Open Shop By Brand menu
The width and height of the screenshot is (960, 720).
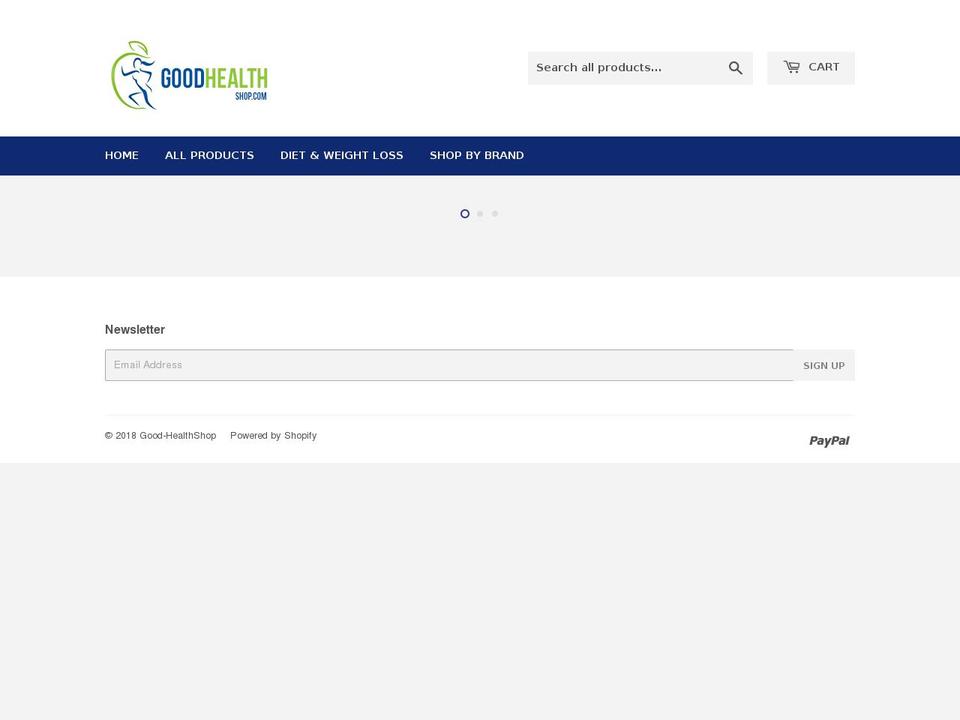tap(476, 156)
